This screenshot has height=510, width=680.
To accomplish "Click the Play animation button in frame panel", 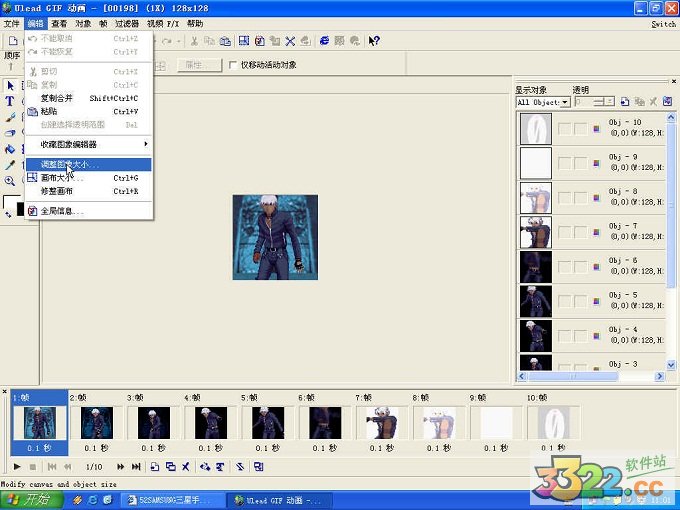I will pos(16,467).
